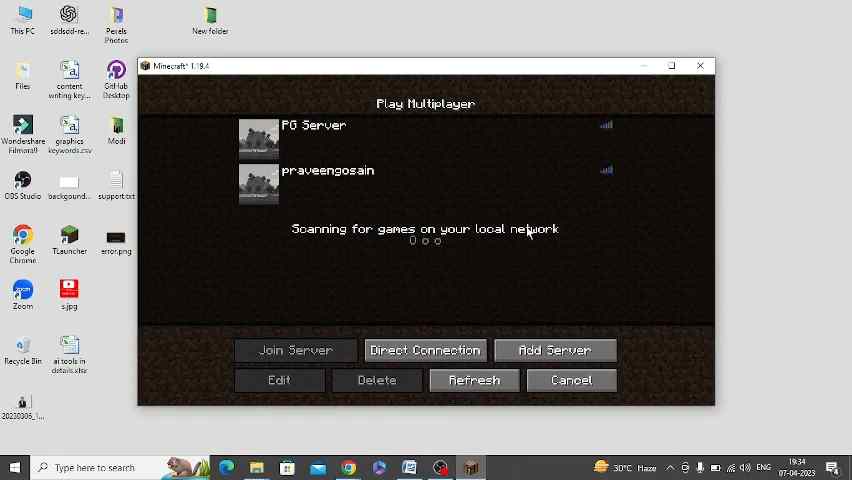Open OBS recording icon in taskbar

pos(440,467)
